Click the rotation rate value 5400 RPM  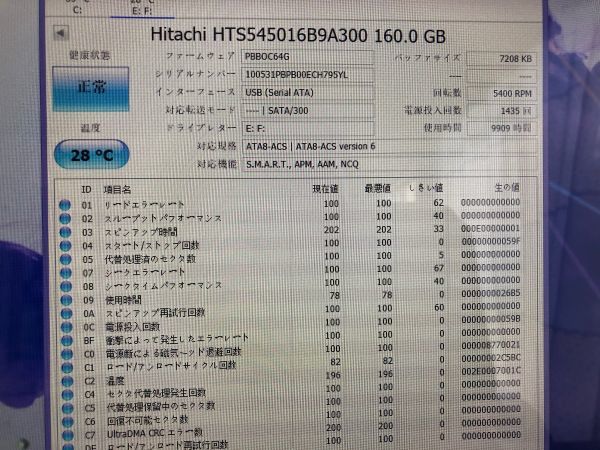click(501, 93)
